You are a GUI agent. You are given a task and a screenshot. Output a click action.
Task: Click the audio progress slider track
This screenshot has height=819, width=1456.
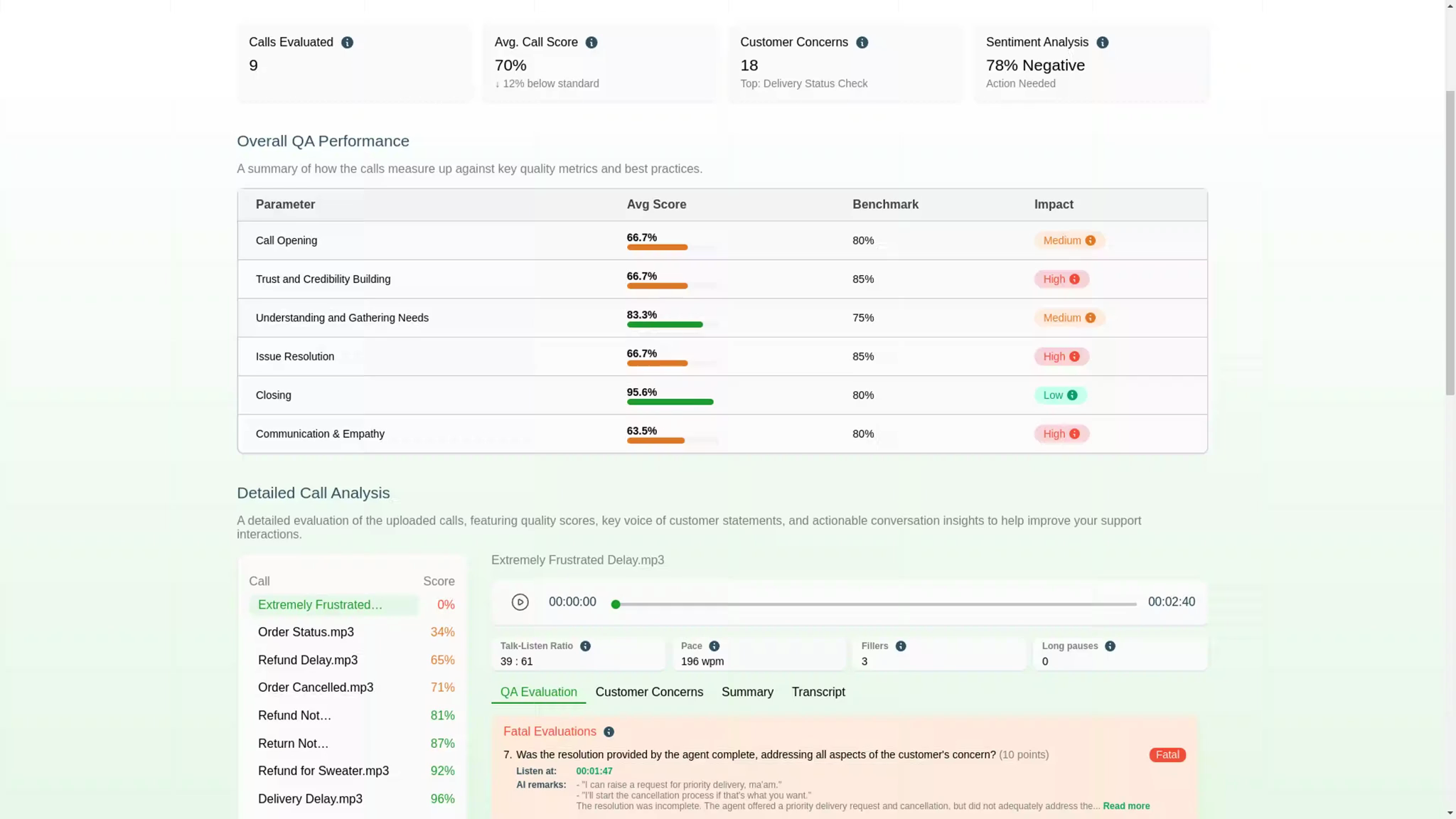874,604
